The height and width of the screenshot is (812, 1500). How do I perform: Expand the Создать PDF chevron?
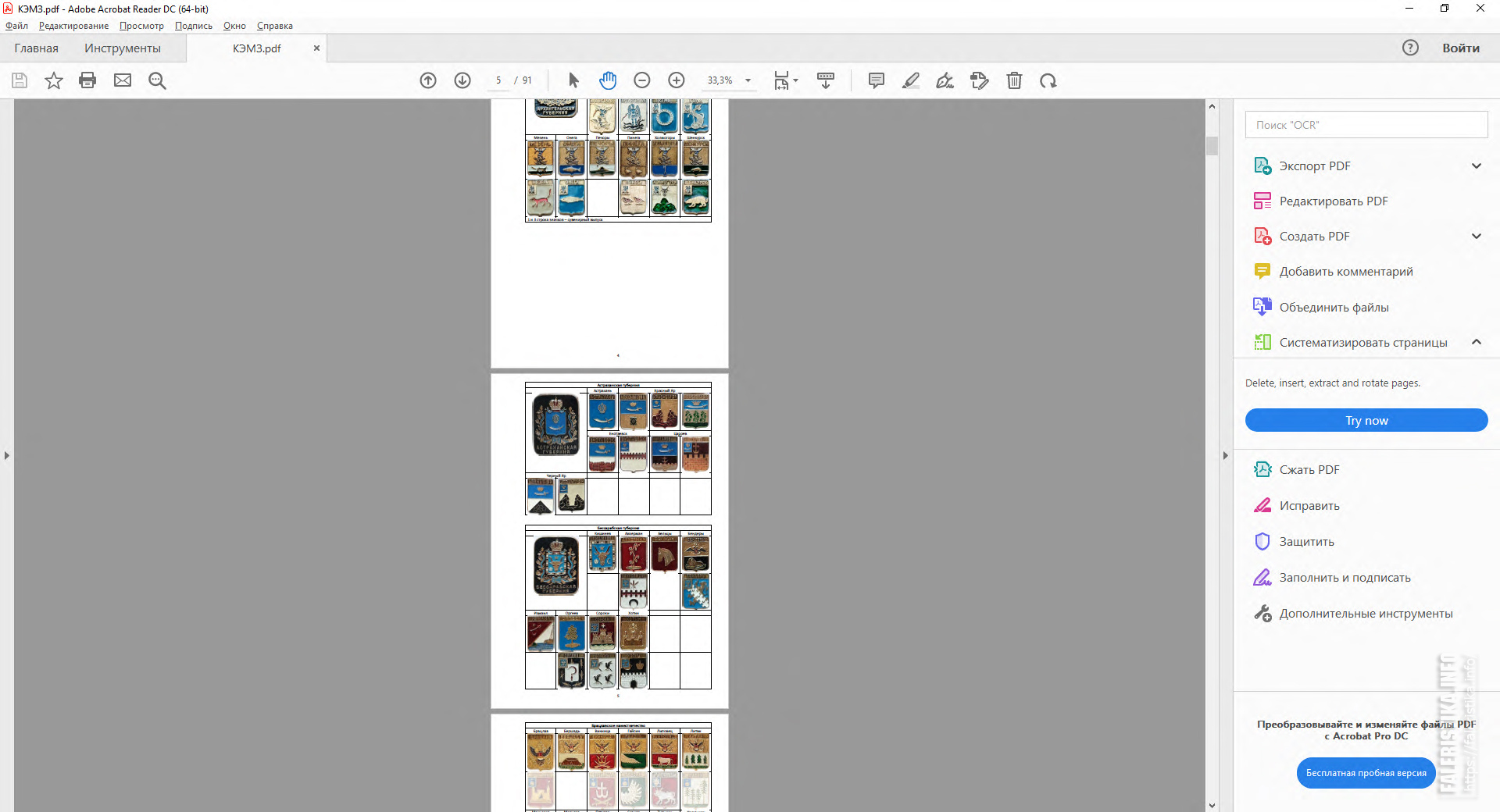pyautogui.click(x=1477, y=236)
